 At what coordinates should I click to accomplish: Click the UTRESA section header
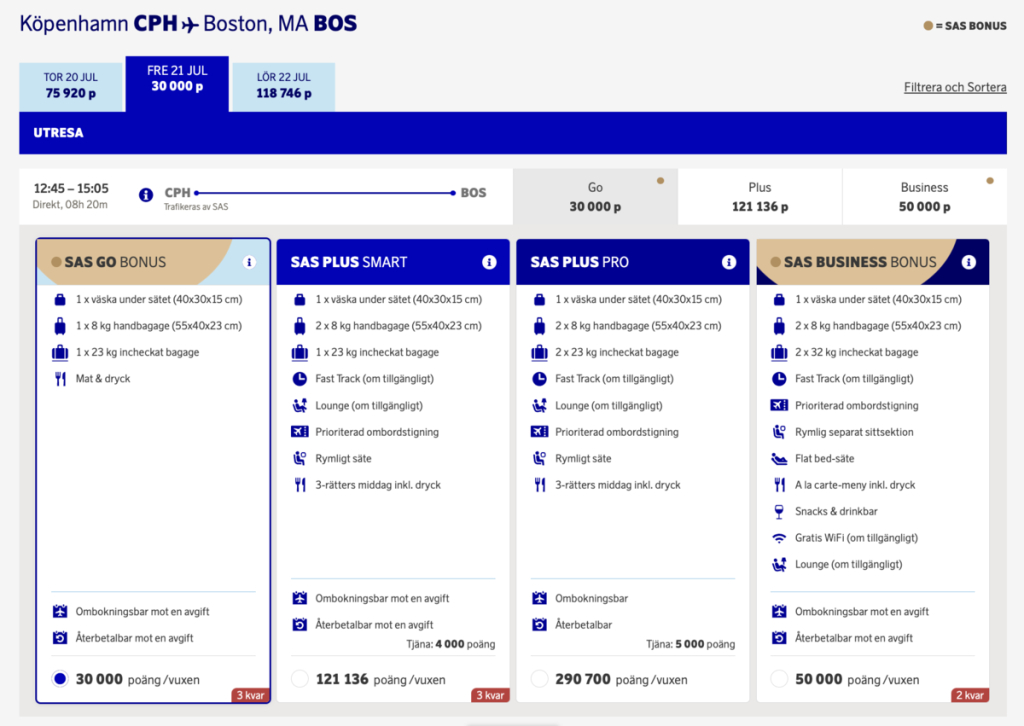point(513,133)
